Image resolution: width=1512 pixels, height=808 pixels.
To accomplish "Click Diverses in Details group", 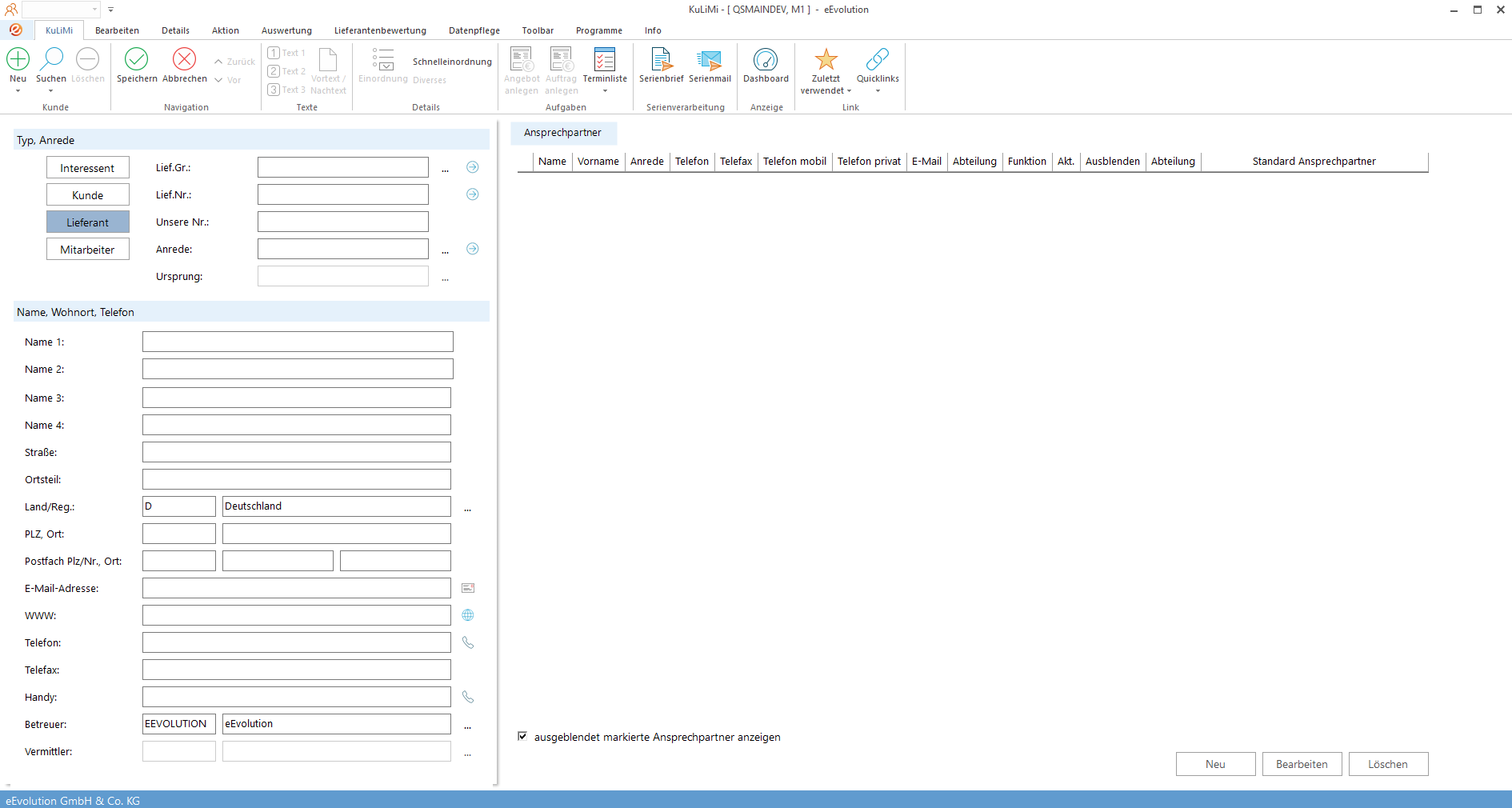I will pos(430,80).
